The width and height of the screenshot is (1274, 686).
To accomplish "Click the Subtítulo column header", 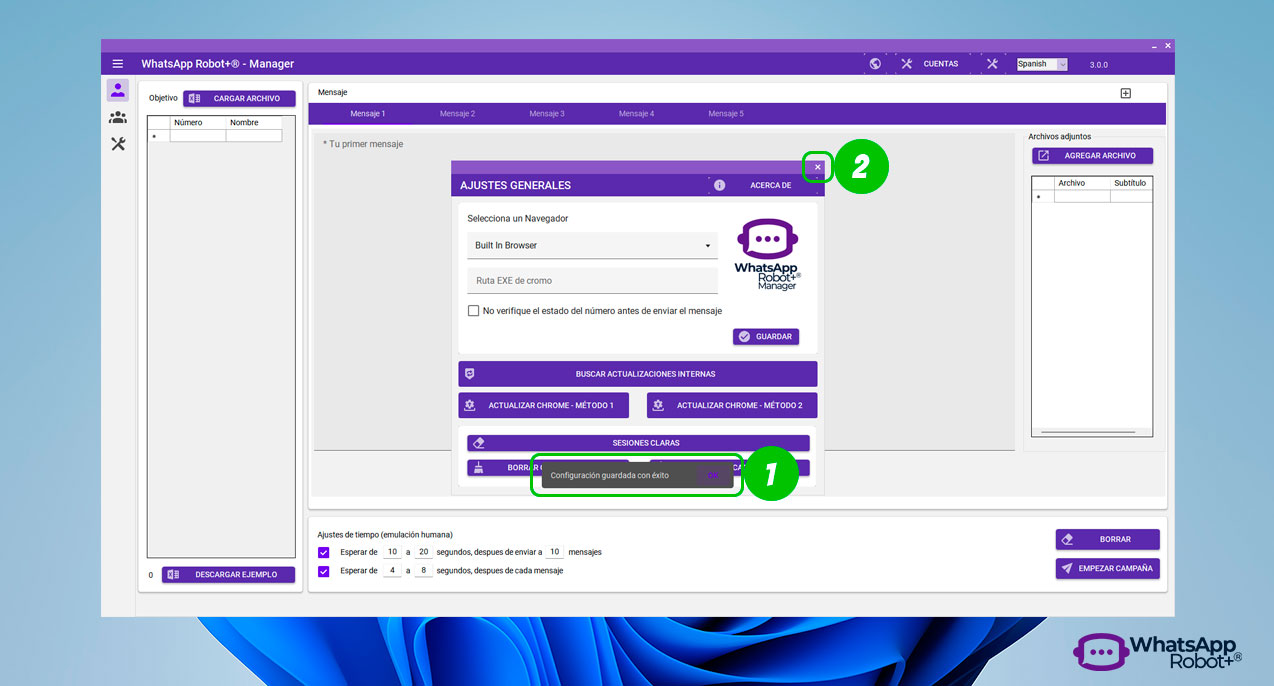I will point(1131,184).
